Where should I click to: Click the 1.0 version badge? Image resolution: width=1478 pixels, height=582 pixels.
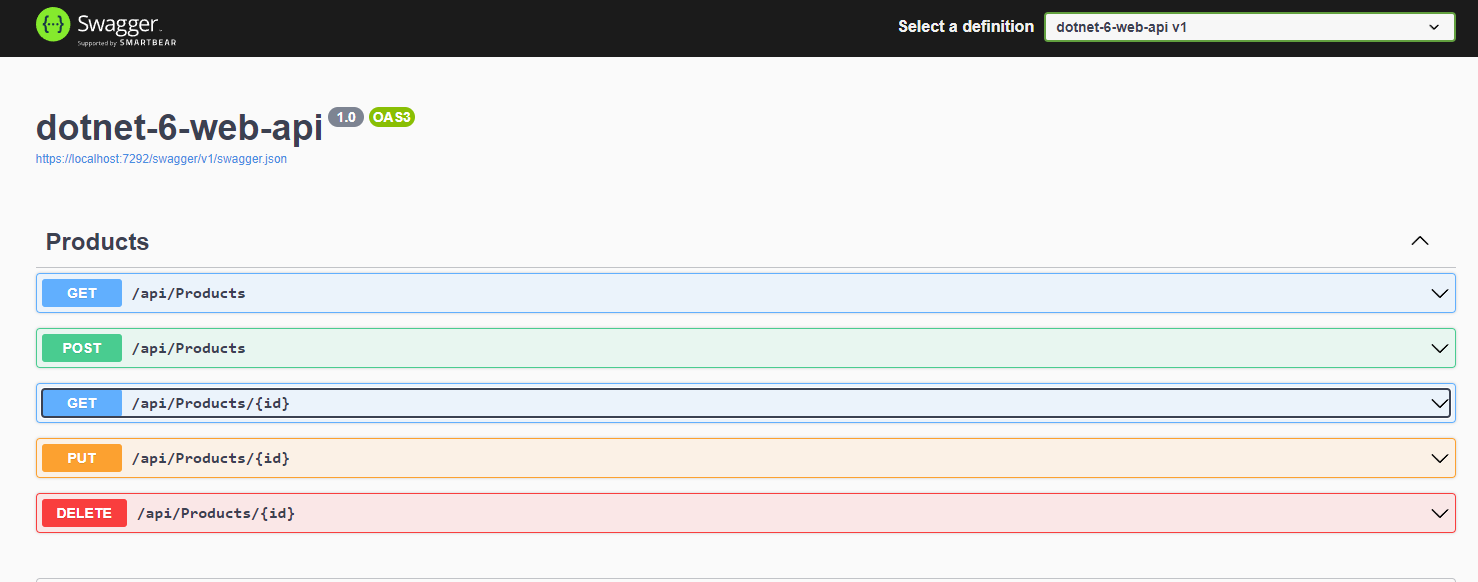pyautogui.click(x=346, y=117)
